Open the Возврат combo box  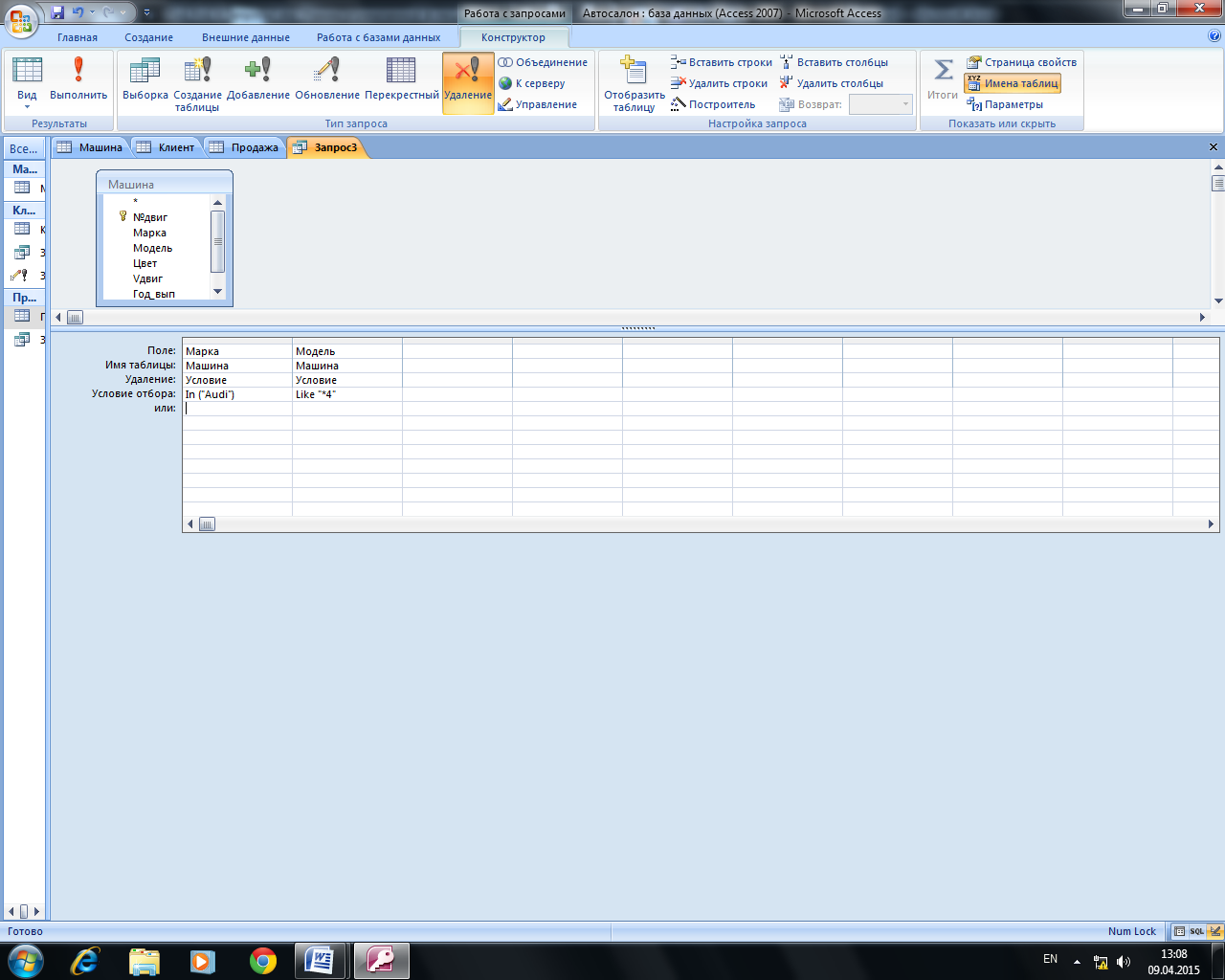click(x=881, y=104)
